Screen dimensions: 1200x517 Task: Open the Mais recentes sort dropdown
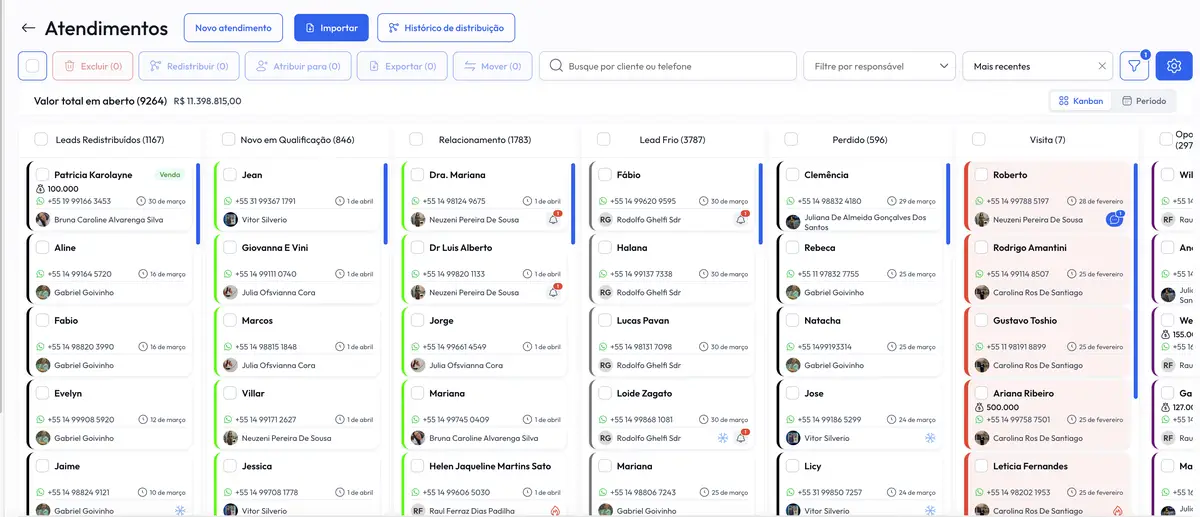1037,66
